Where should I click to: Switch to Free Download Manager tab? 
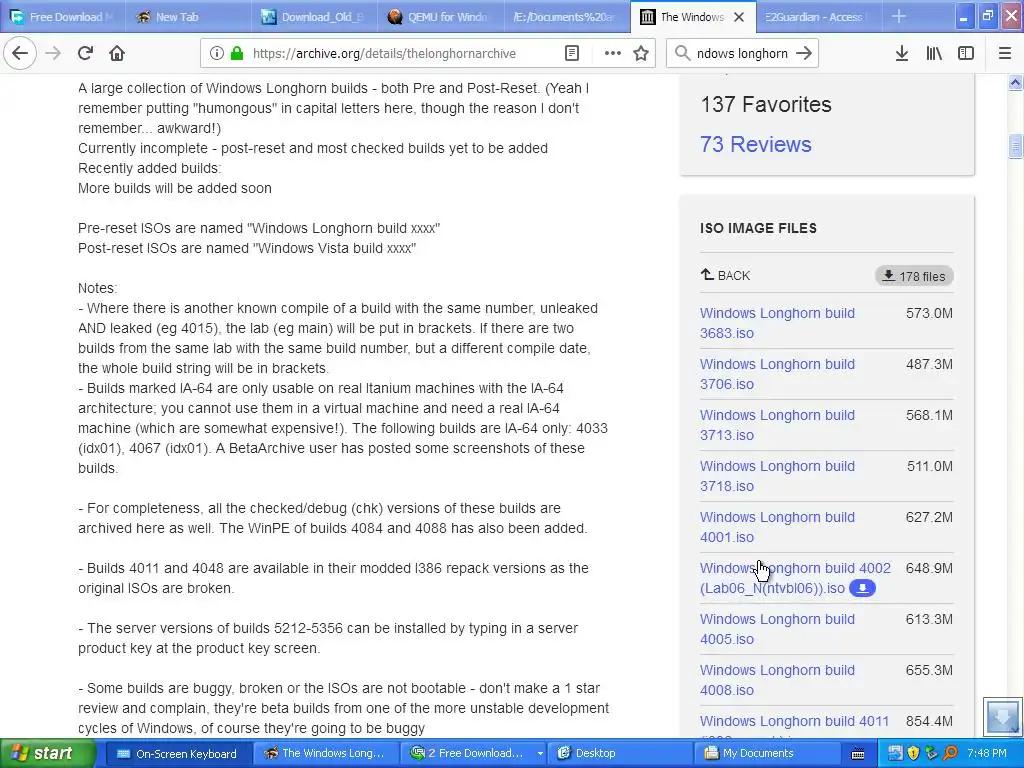(63, 17)
